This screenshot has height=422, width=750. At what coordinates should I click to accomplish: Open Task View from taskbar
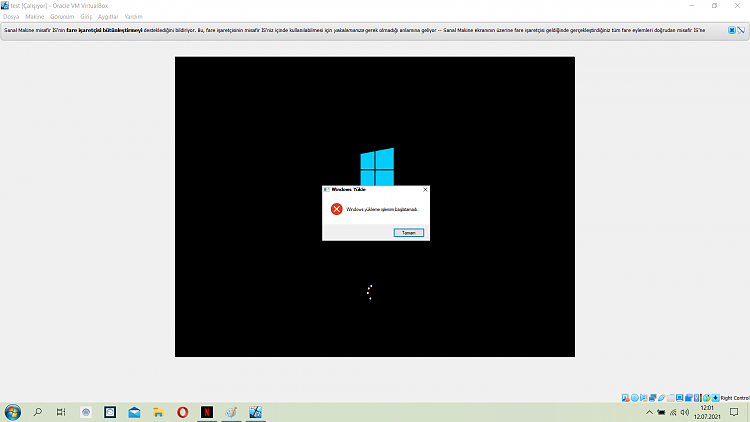tap(61, 412)
